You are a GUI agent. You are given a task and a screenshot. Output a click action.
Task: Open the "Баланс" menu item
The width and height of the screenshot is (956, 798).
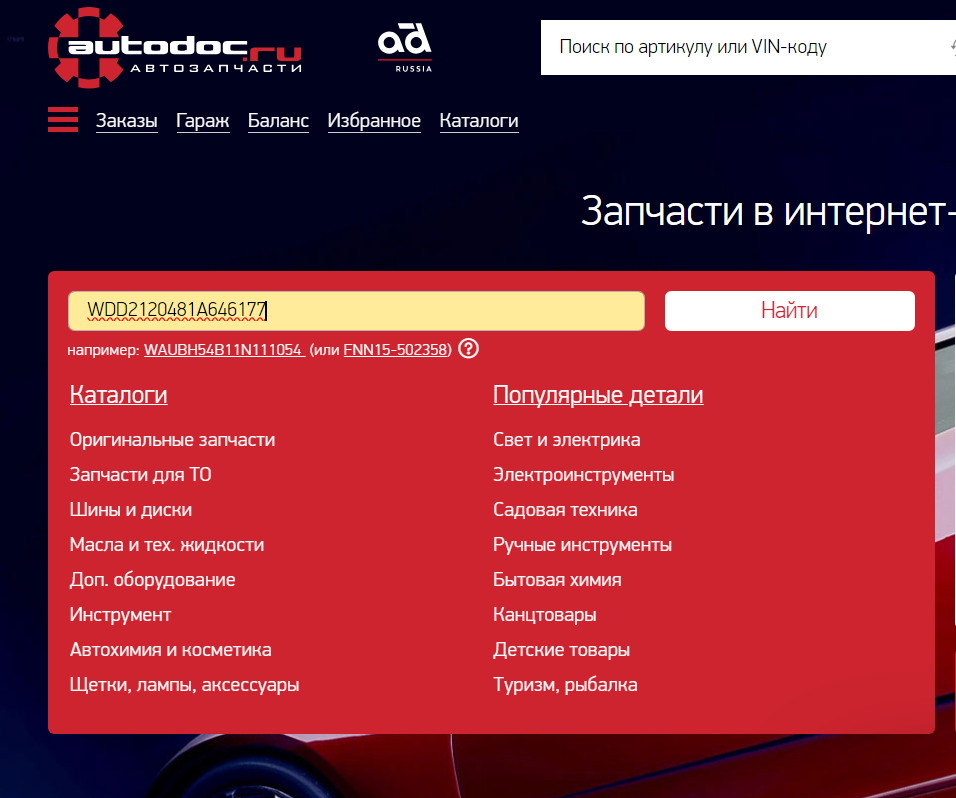point(277,120)
